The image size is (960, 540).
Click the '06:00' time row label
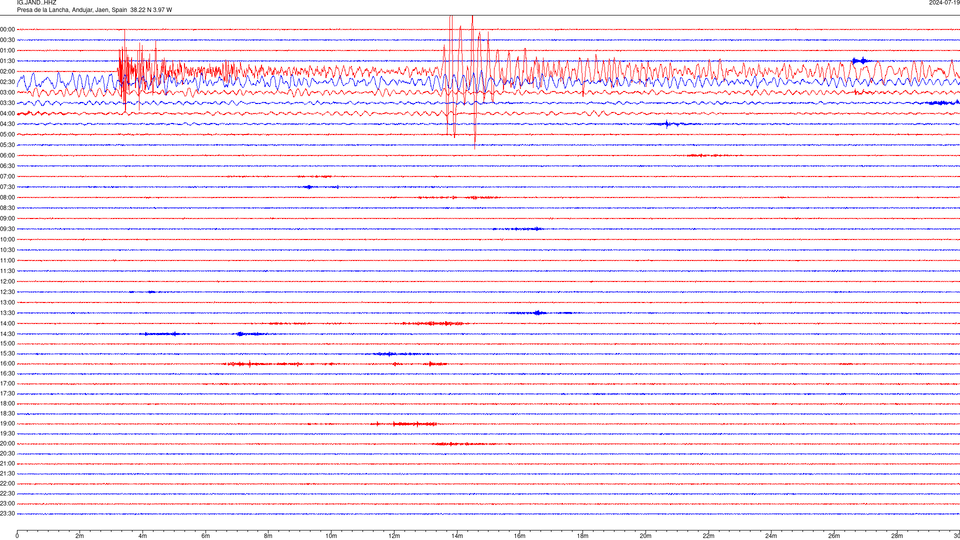click(7, 156)
